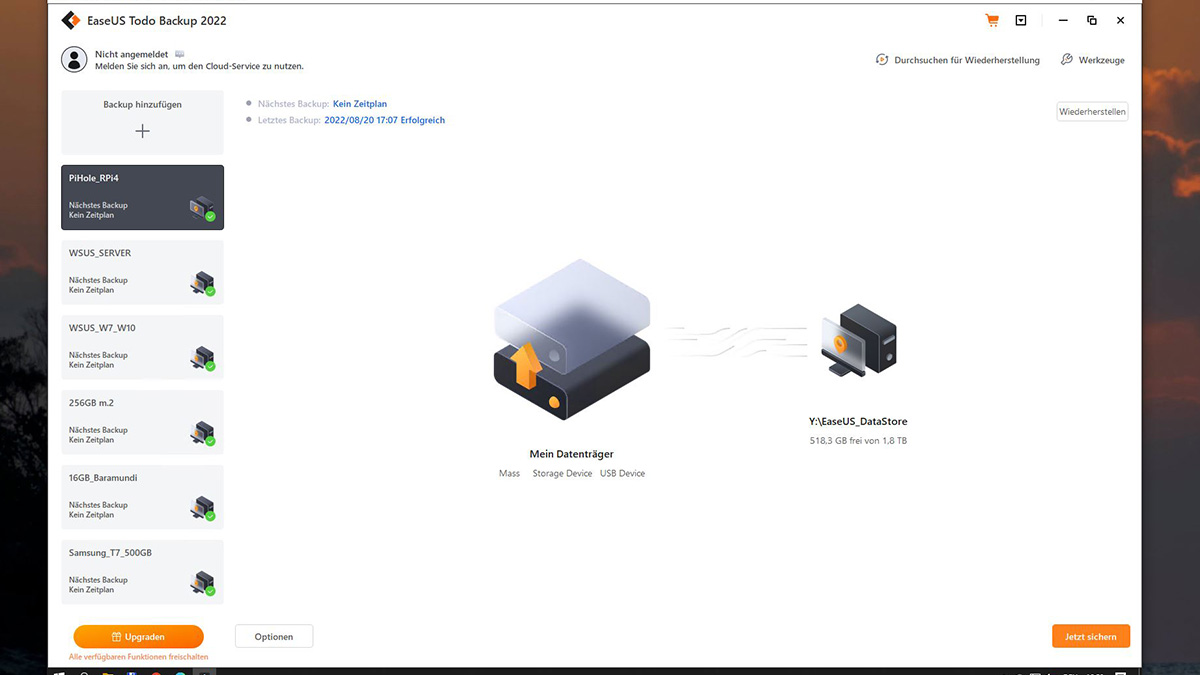Click the Mass Storage Device USB Device text
Image resolution: width=1200 pixels, height=675 pixels.
coord(572,473)
